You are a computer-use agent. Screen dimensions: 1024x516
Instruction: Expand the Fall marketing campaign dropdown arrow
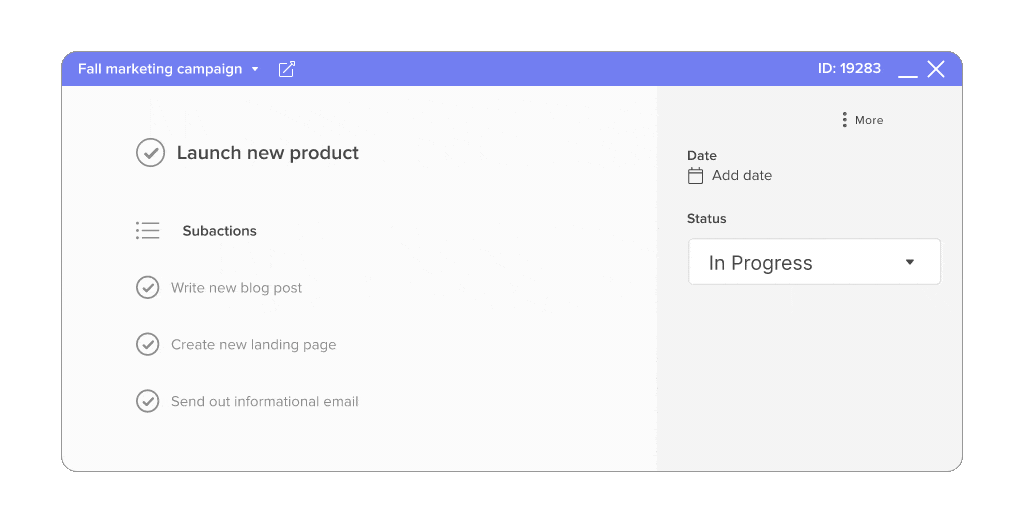255,69
